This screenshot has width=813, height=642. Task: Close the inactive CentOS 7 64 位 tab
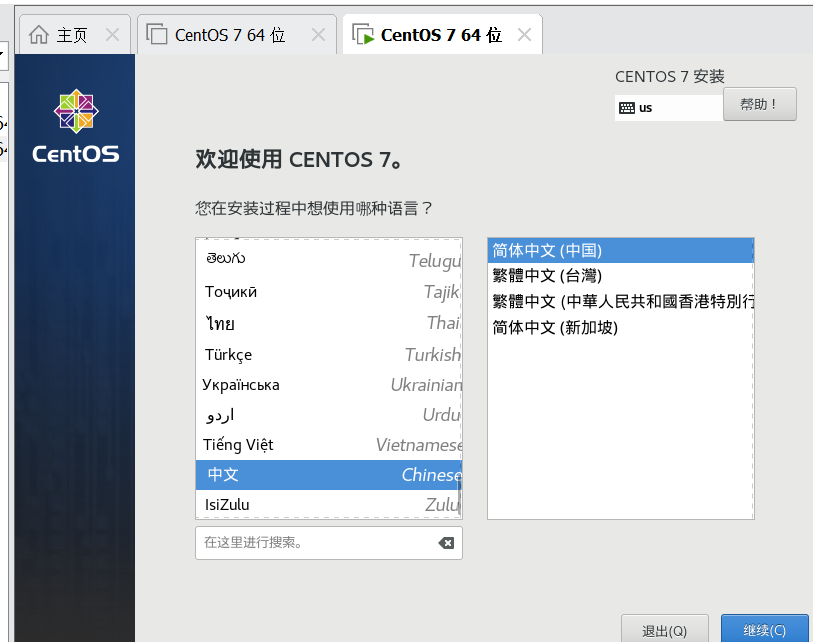tap(318, 35)
